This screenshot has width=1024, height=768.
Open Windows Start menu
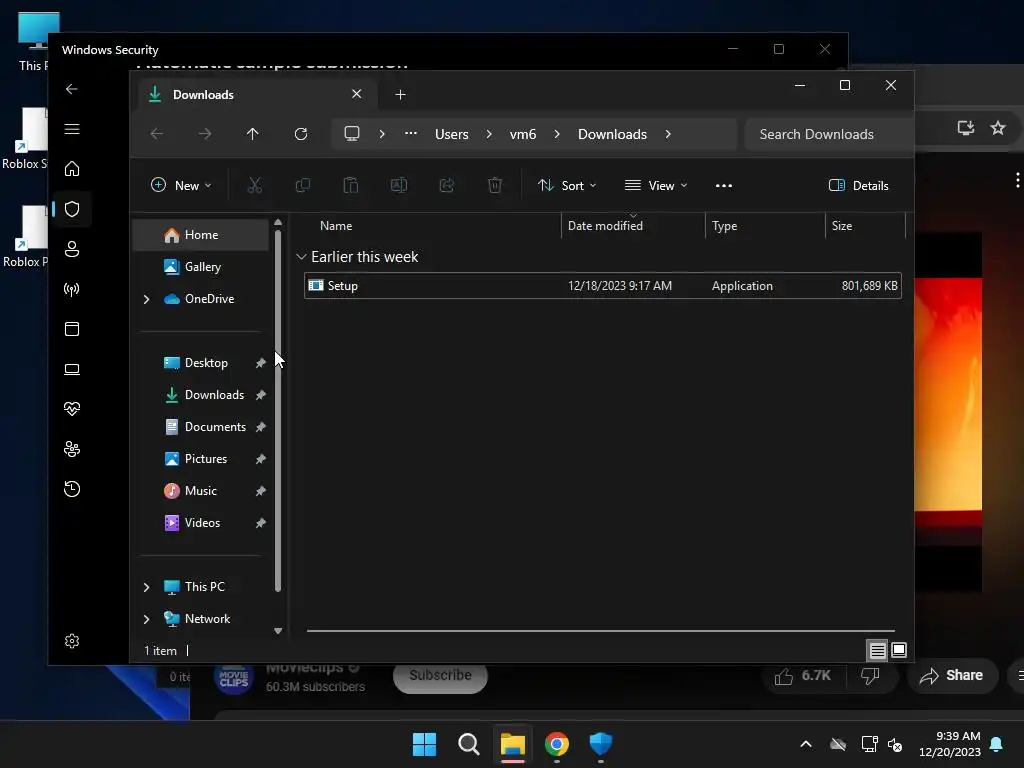[x=424, y=744]
